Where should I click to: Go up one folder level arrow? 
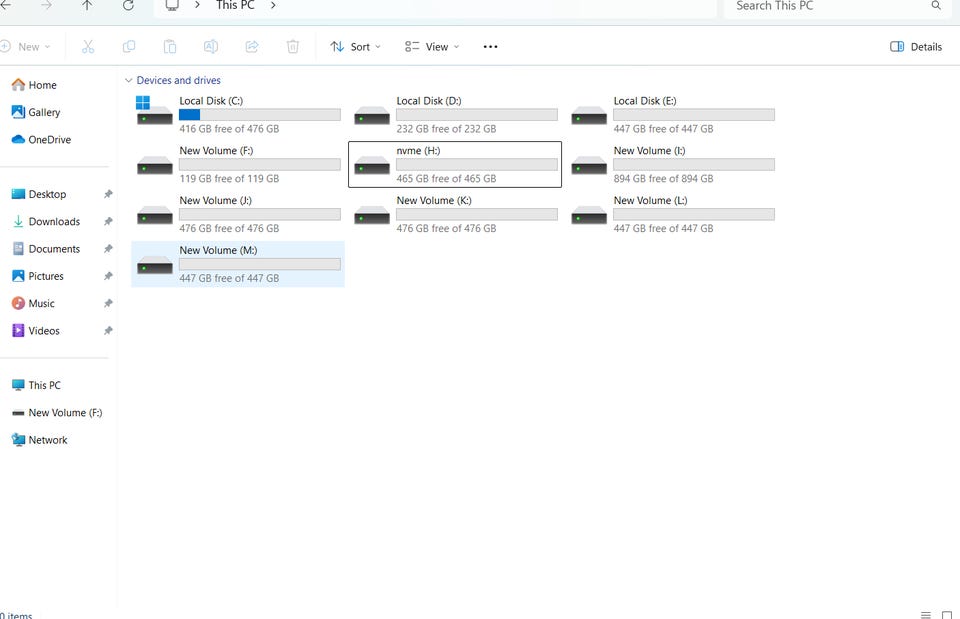click(87, 6)
